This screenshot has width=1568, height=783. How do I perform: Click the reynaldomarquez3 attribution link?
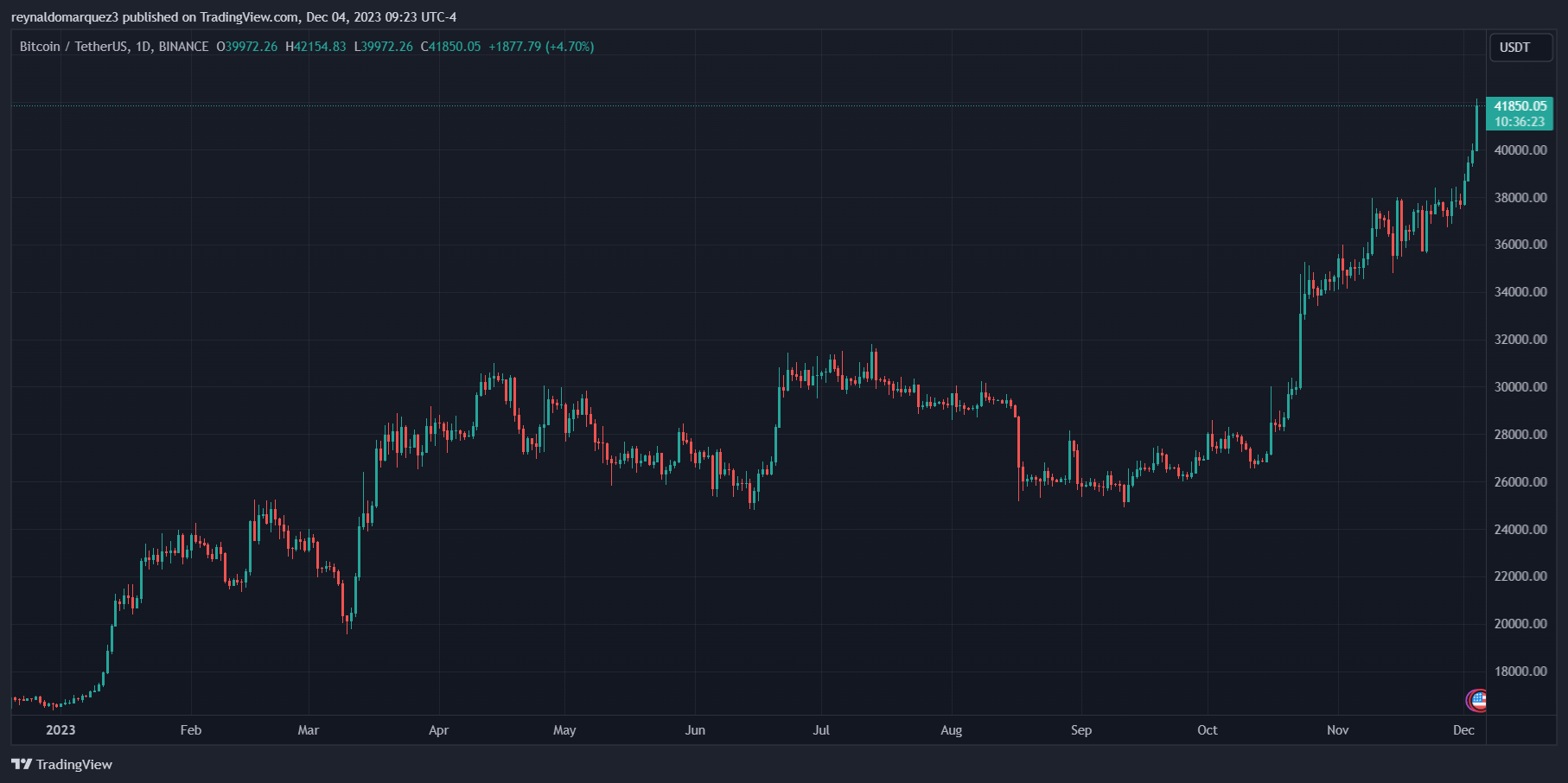click(x=65, y=16)
